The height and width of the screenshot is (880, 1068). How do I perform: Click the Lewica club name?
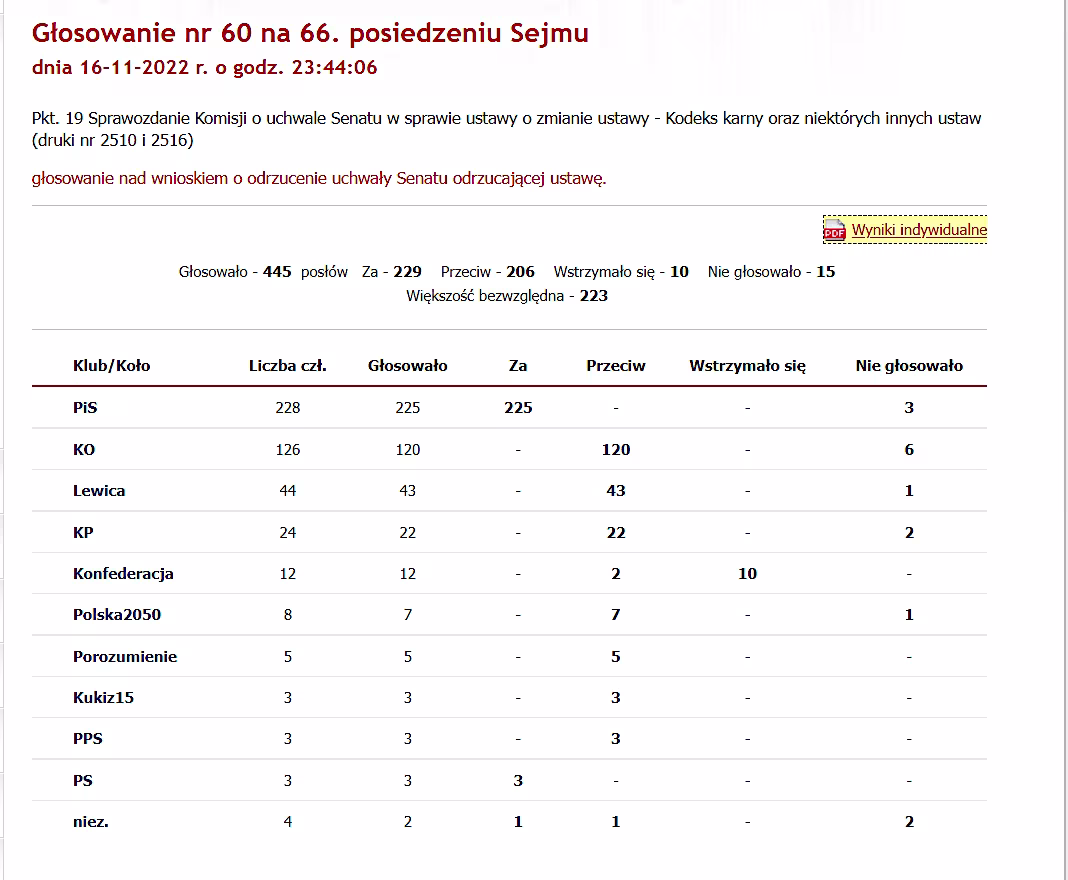99,491
